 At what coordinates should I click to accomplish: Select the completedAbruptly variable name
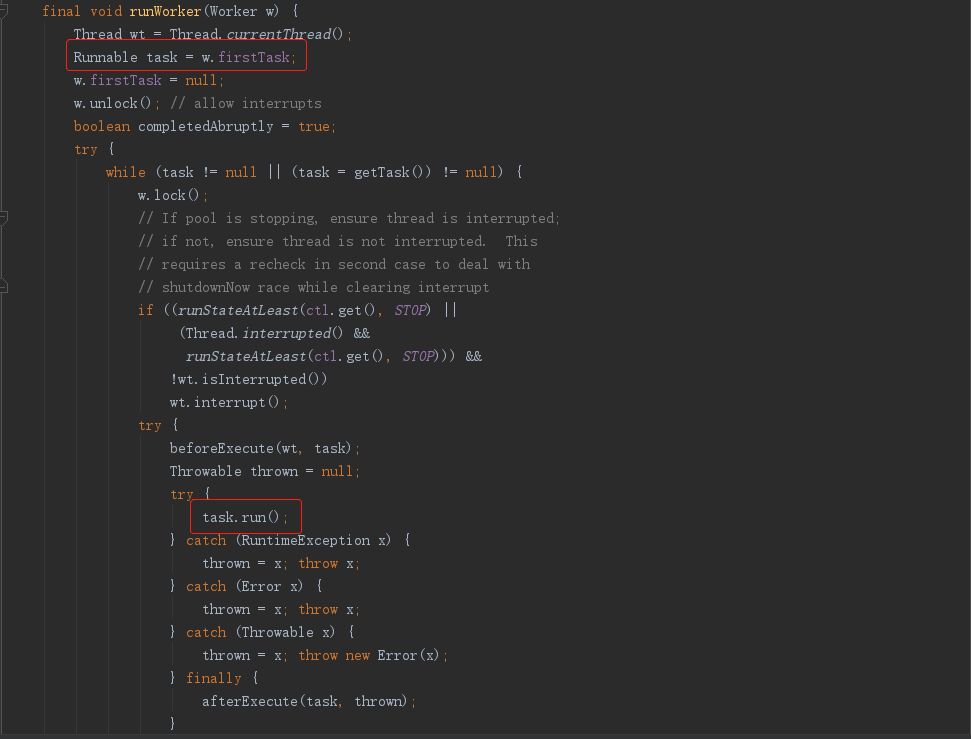tap(206, 126)
